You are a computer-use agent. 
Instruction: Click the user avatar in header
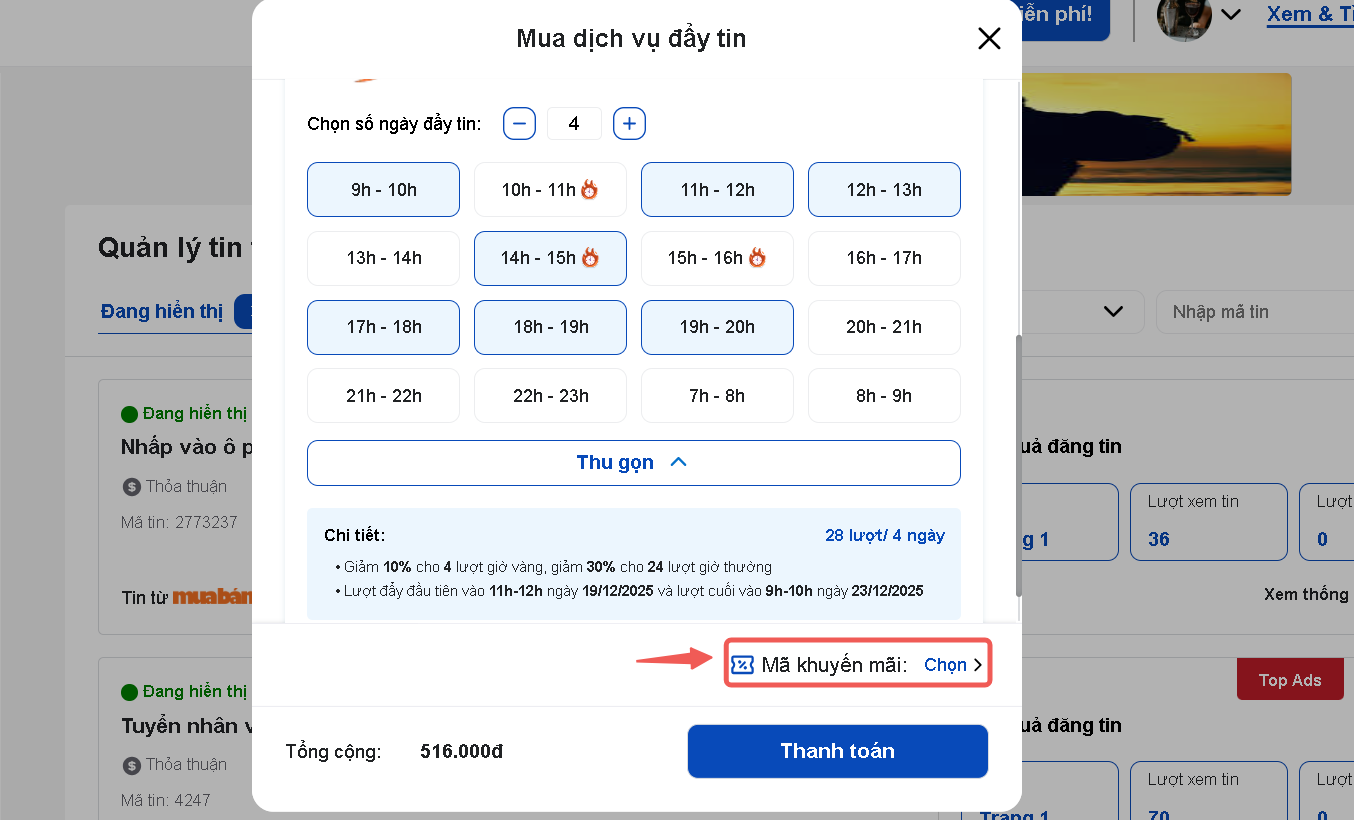(1184, 17)
